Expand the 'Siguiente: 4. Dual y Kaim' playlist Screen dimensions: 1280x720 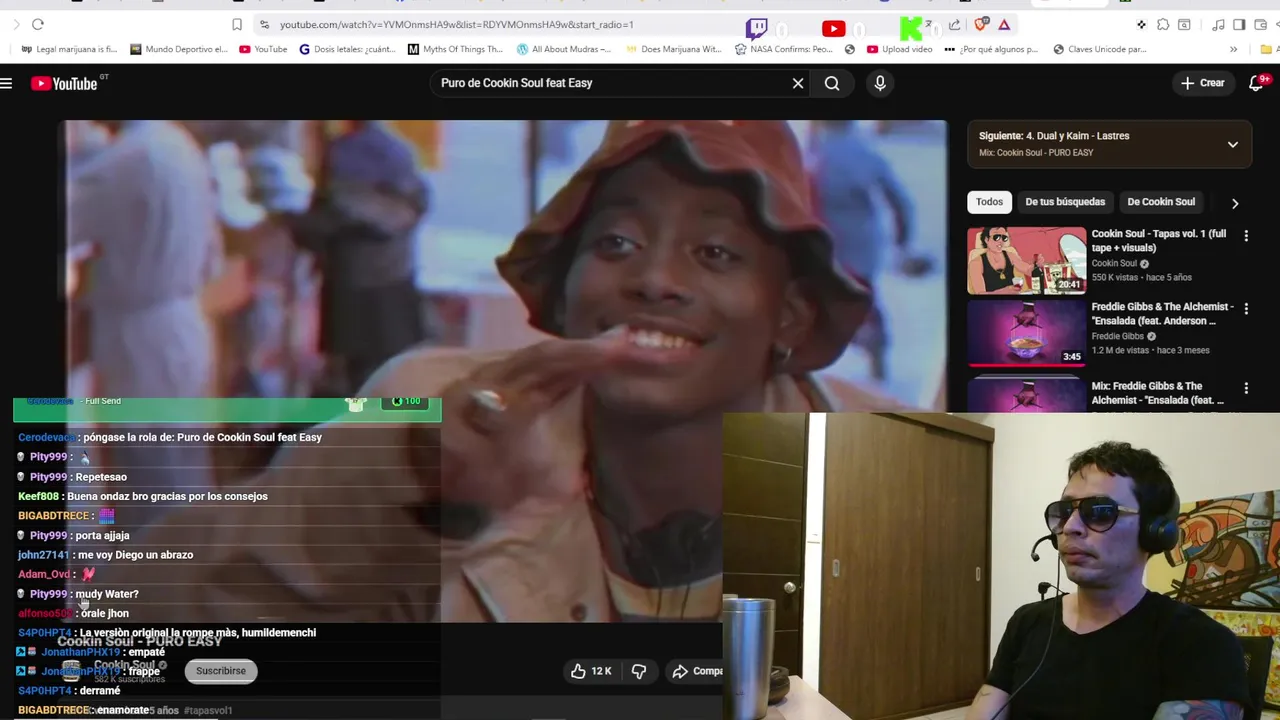1233,144
